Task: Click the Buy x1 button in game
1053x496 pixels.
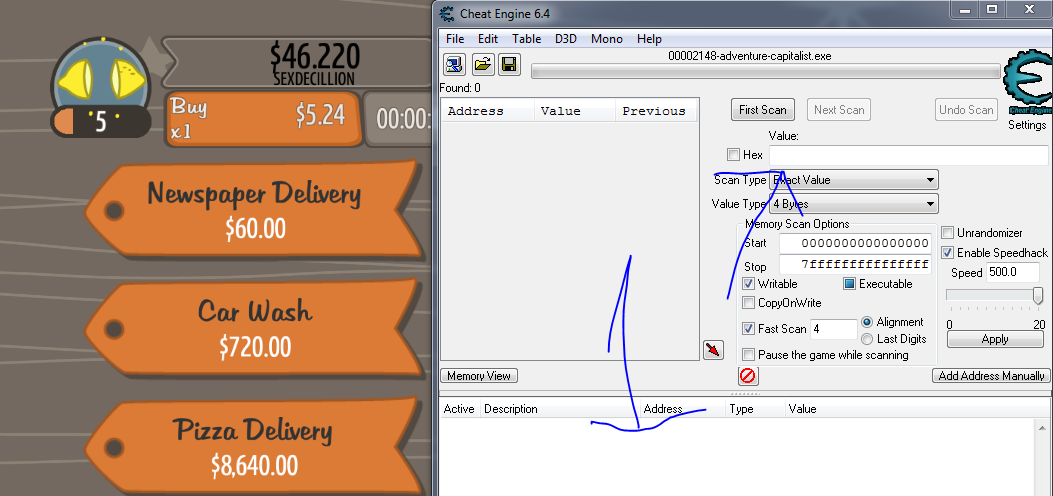Action: pos(265,119)
